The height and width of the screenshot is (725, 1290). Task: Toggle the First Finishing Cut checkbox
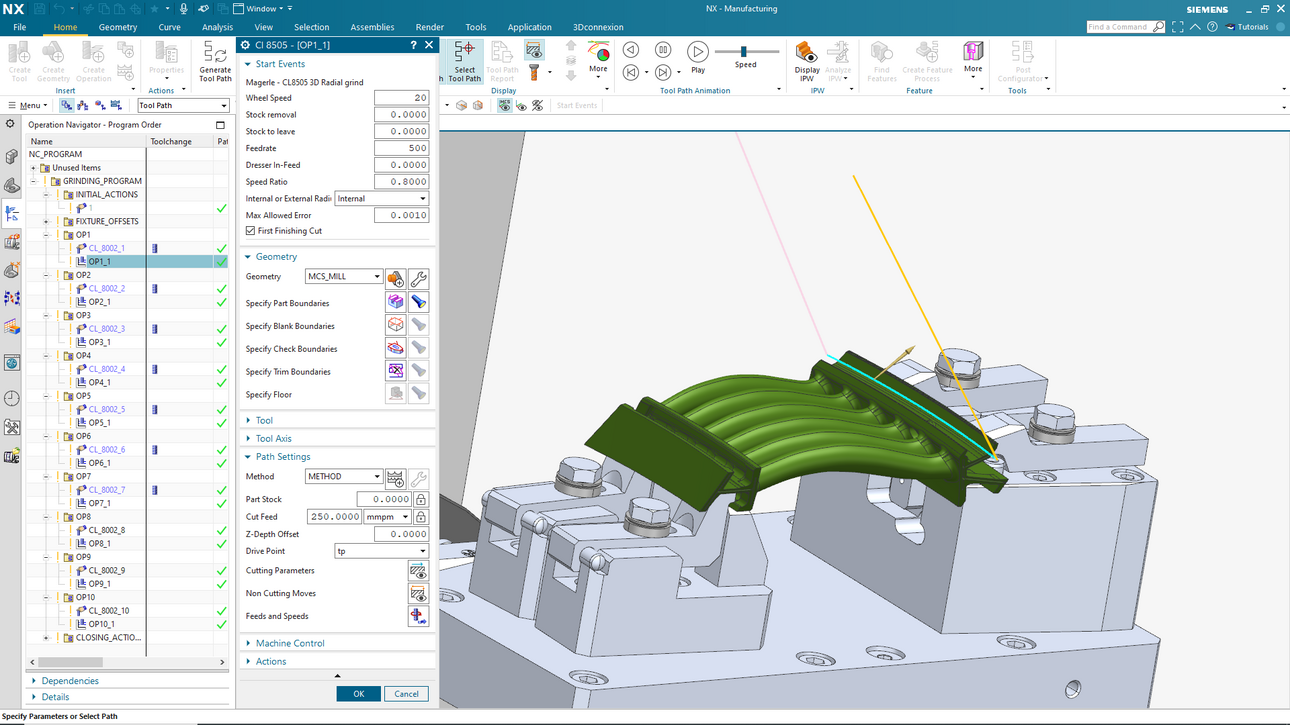click(251, 231)
